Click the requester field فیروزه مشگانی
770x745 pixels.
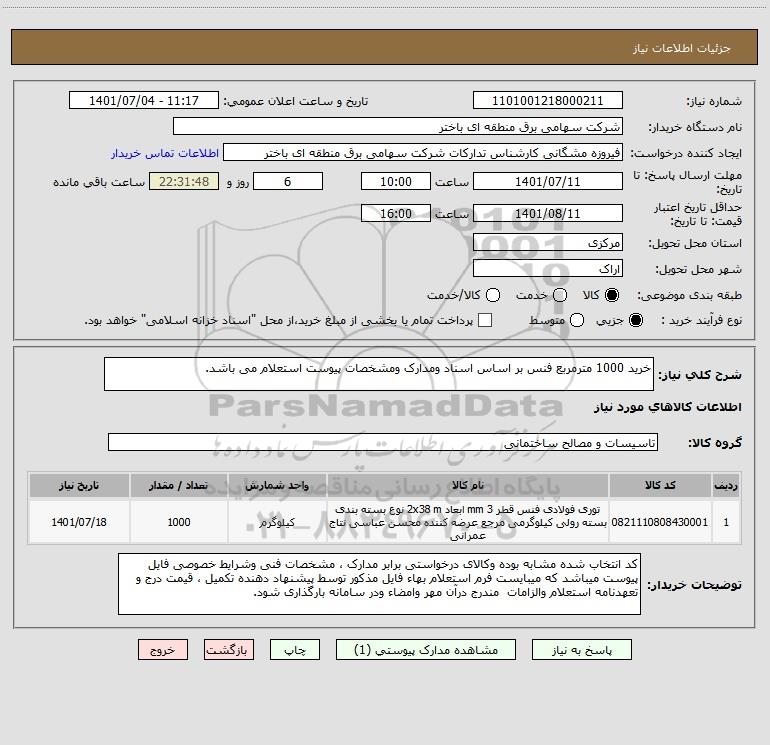(423, 153)
